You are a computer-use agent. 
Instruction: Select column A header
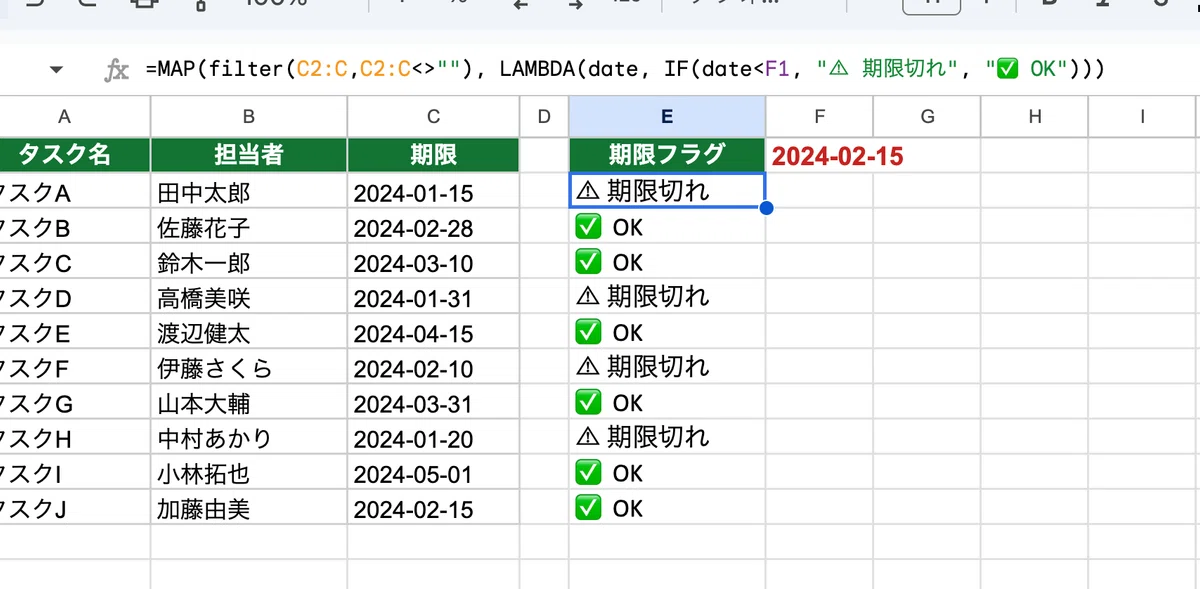pyautogui.click(x=65, y=117)
